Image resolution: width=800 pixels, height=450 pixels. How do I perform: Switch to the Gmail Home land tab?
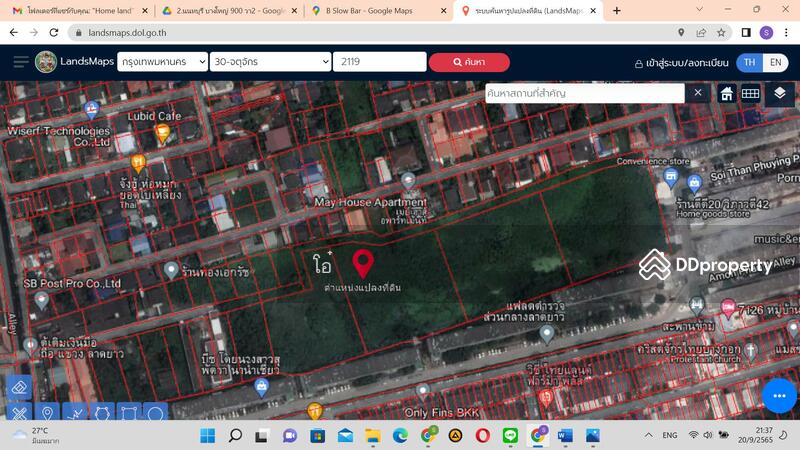pos(80,11)
